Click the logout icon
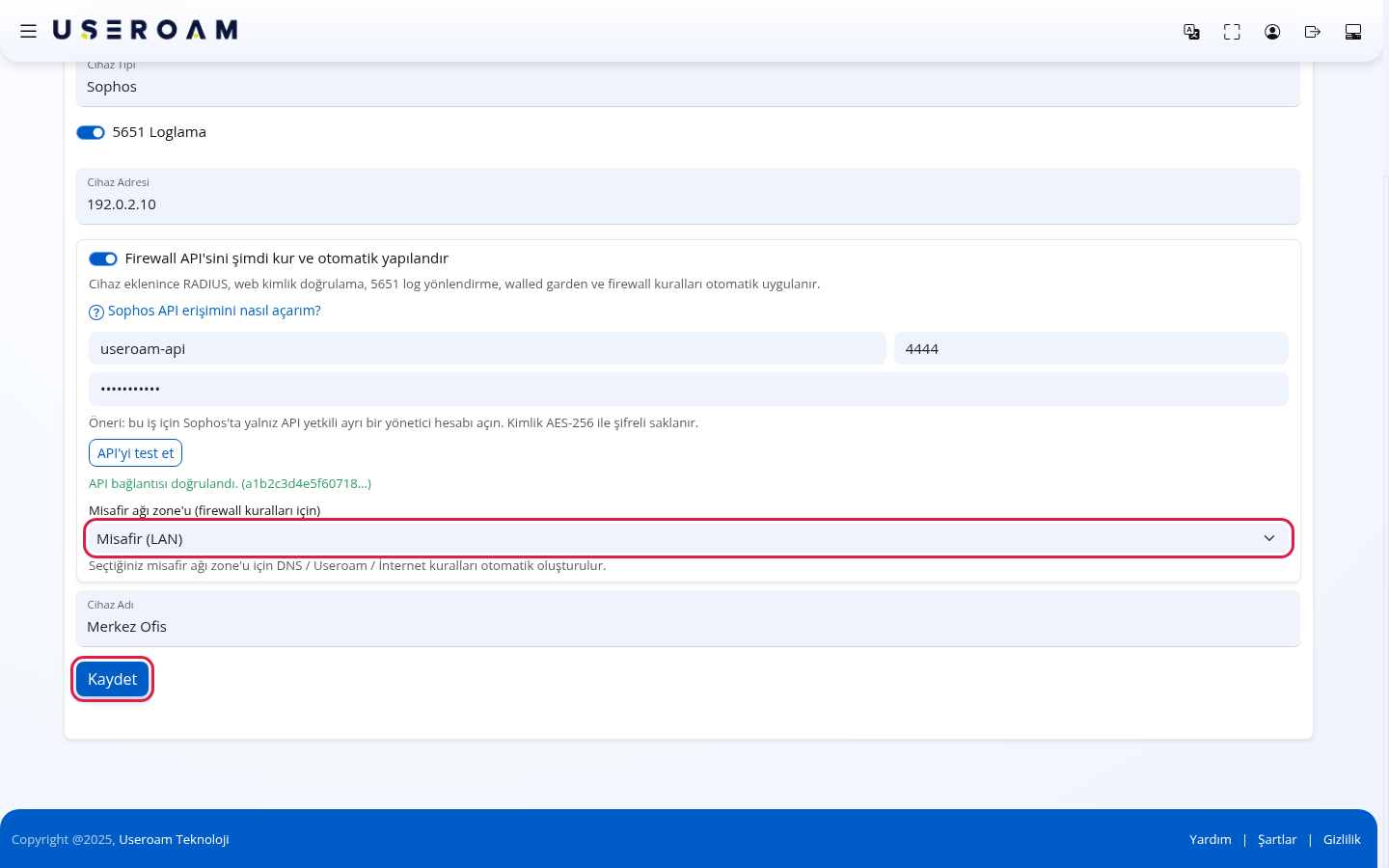 click(1313, 32)
